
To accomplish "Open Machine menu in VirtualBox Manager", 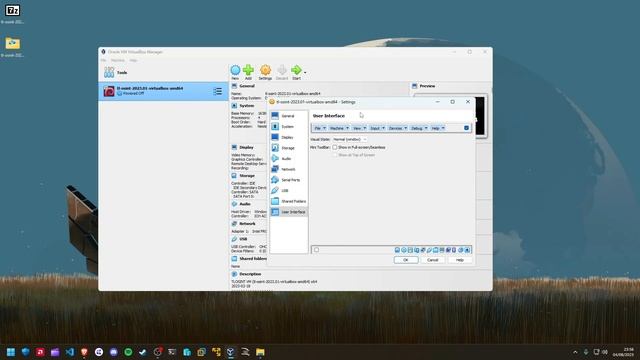I will pos(118,60).
